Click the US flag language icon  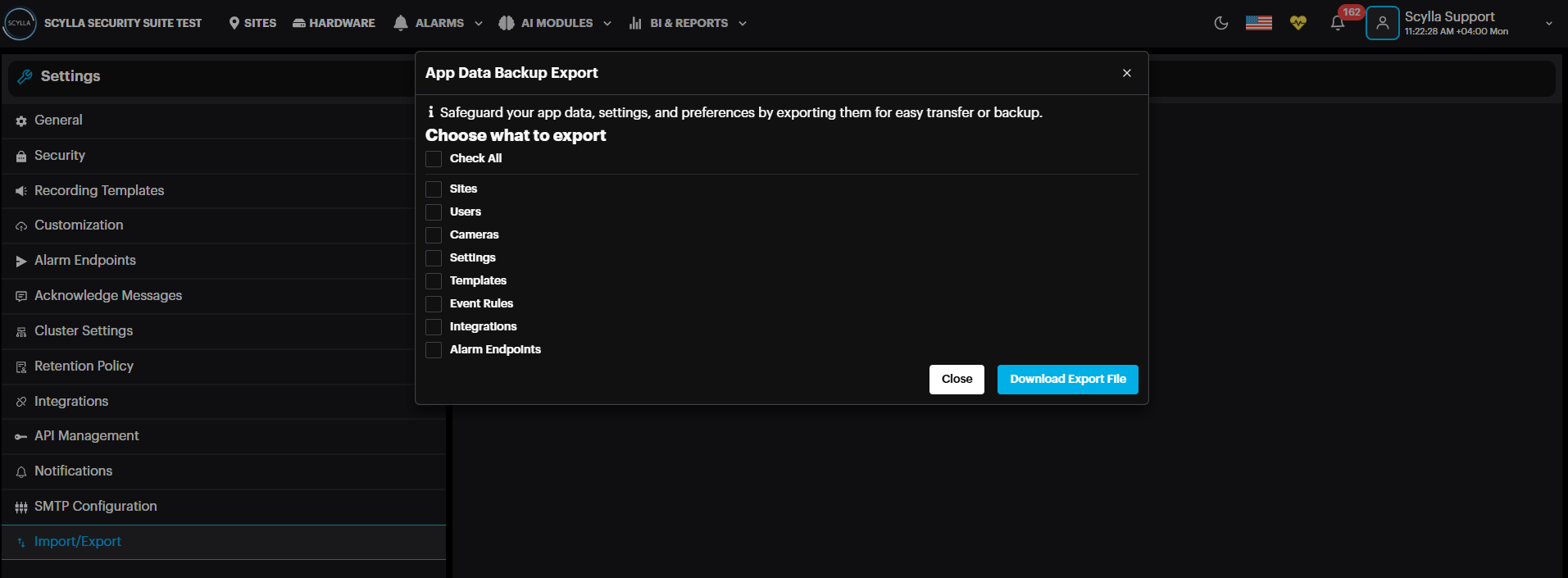(x=1258, y=23)
